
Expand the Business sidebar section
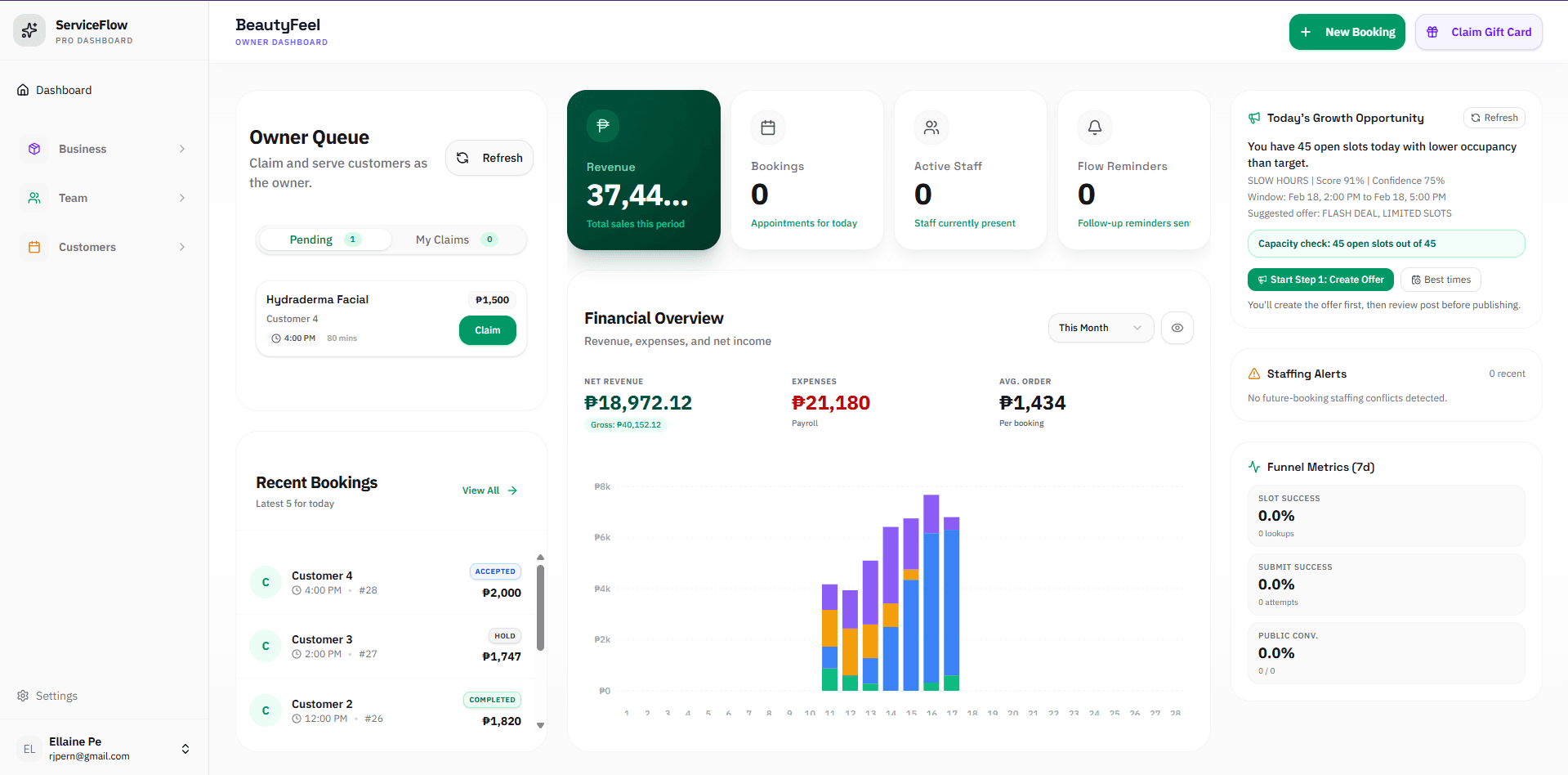coord(105,149)
